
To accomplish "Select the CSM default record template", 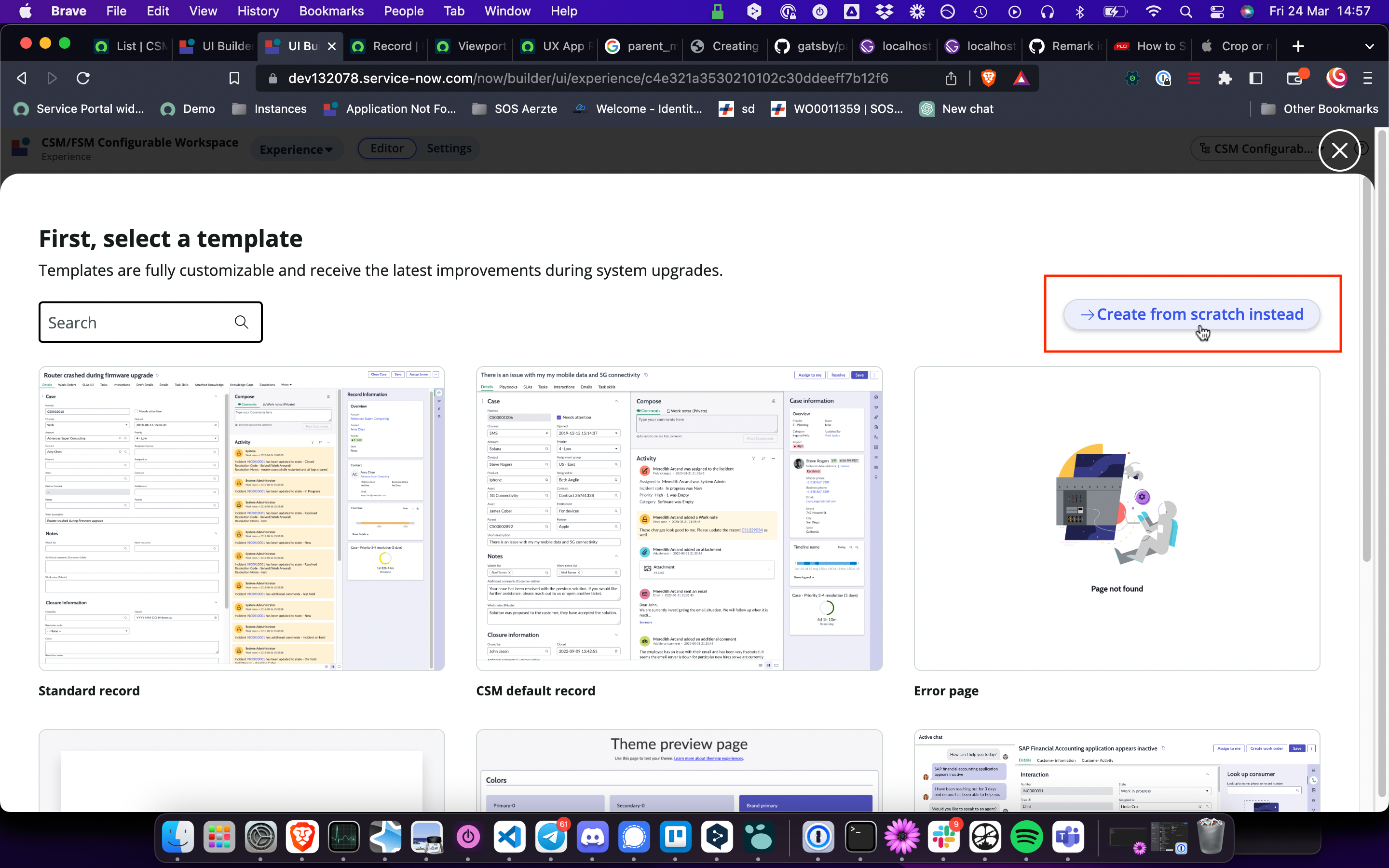I will point(679,518).
